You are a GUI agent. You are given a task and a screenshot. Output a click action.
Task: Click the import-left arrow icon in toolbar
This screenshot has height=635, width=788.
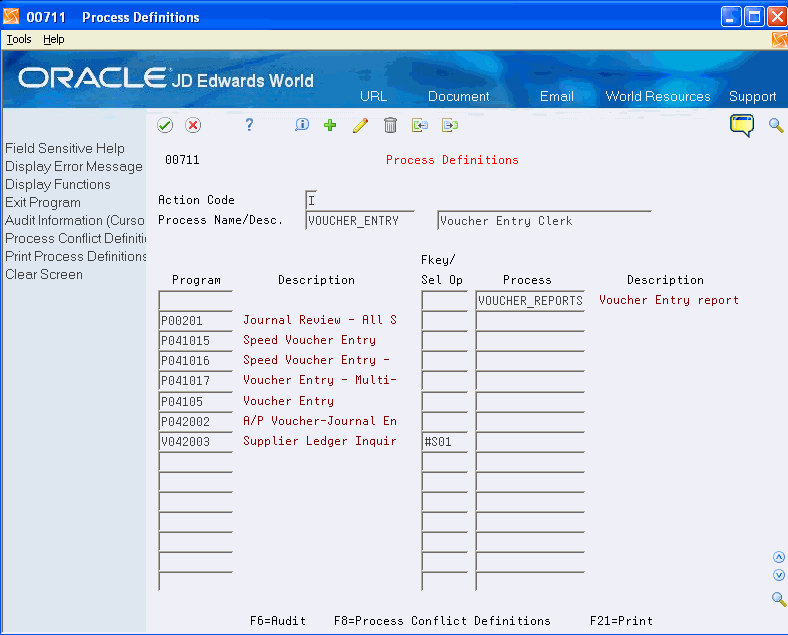420,125
